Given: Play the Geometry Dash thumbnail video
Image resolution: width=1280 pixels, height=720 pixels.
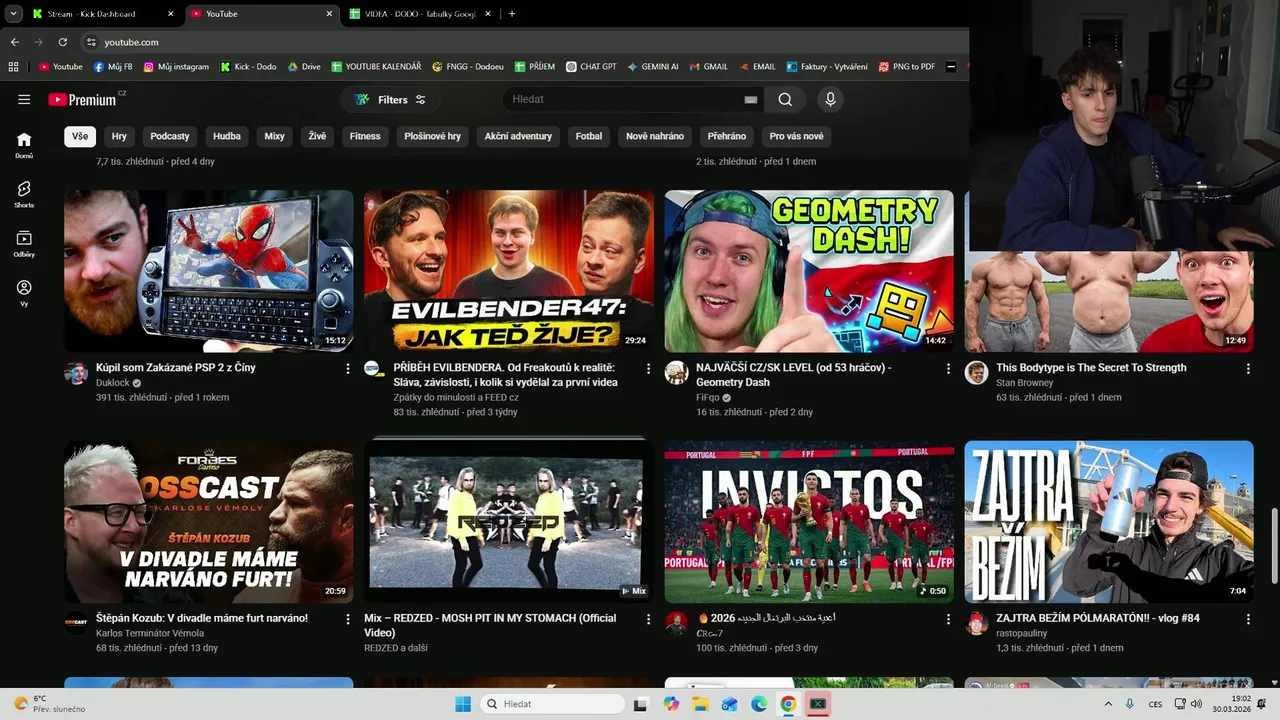Looking at the screenshot, I should (x=809, y=271).
